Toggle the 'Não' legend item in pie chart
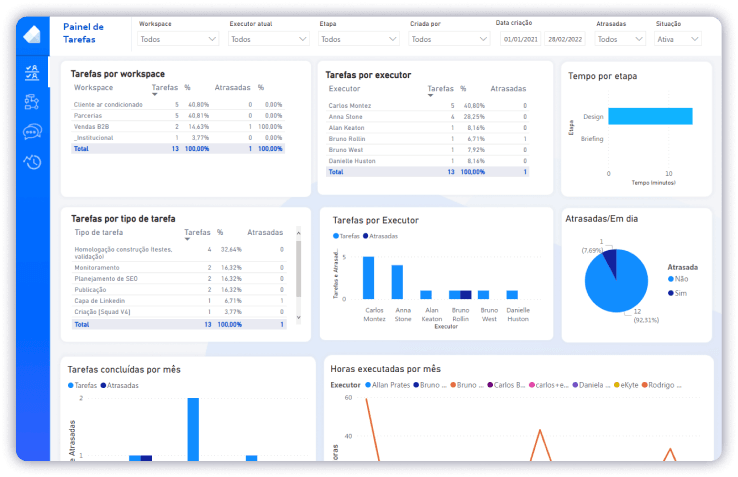738x477 pixels. point(683,280)
